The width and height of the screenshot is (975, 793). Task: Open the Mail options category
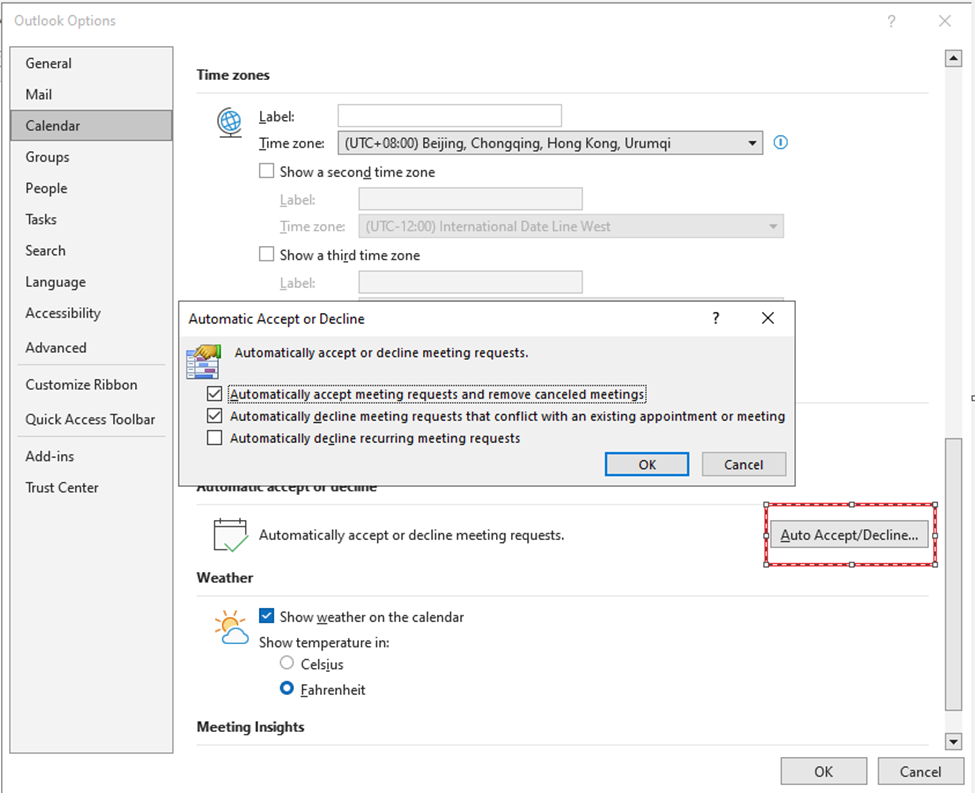(91, 95)
